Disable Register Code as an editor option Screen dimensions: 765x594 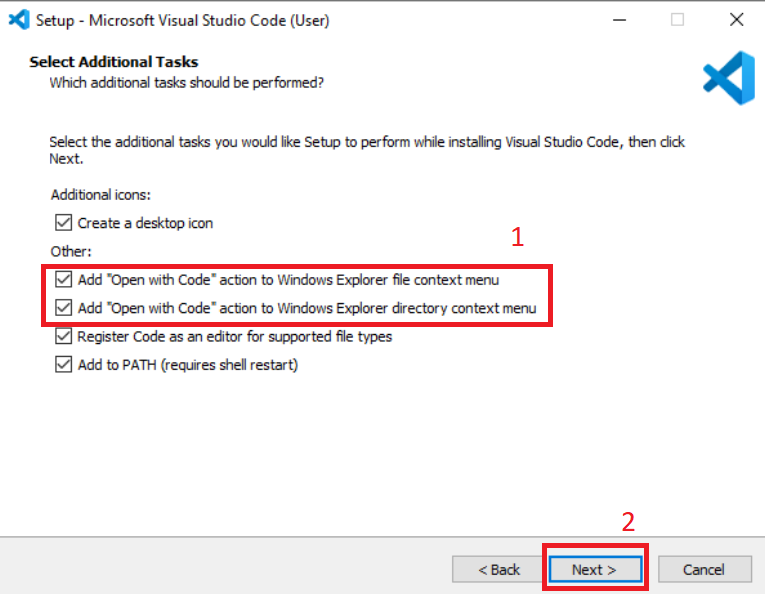pyautogui.click(x=63, y=337)
